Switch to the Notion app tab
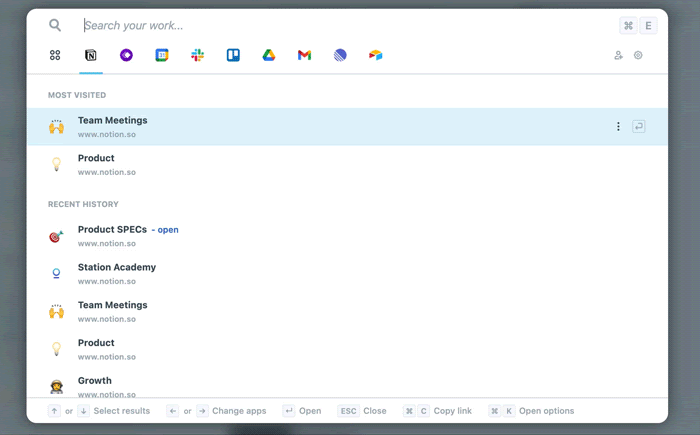Viewport: 700px width, 435px height. point(91,55)
